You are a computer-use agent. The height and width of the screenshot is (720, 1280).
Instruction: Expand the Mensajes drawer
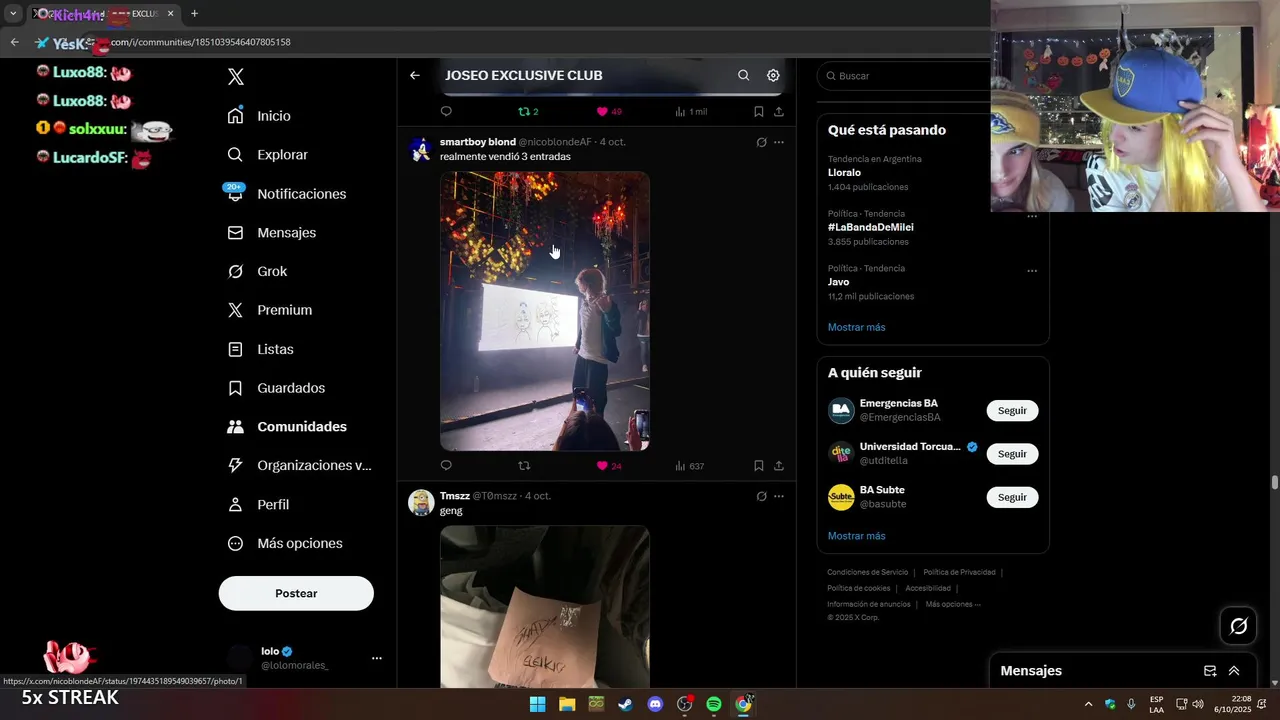point(1234,671)
